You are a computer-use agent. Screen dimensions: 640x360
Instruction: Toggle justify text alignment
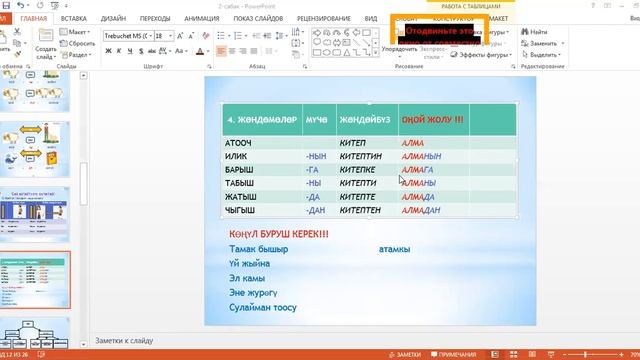(254, 51)
